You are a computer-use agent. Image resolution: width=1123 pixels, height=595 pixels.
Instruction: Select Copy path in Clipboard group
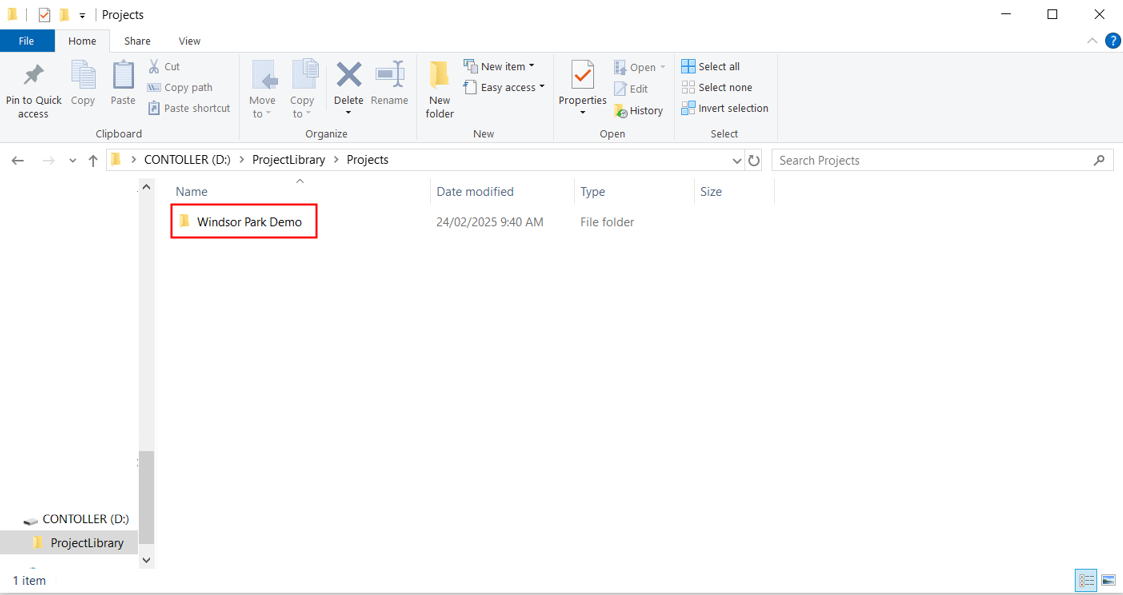pyautogui.click(x=180, y=87)
